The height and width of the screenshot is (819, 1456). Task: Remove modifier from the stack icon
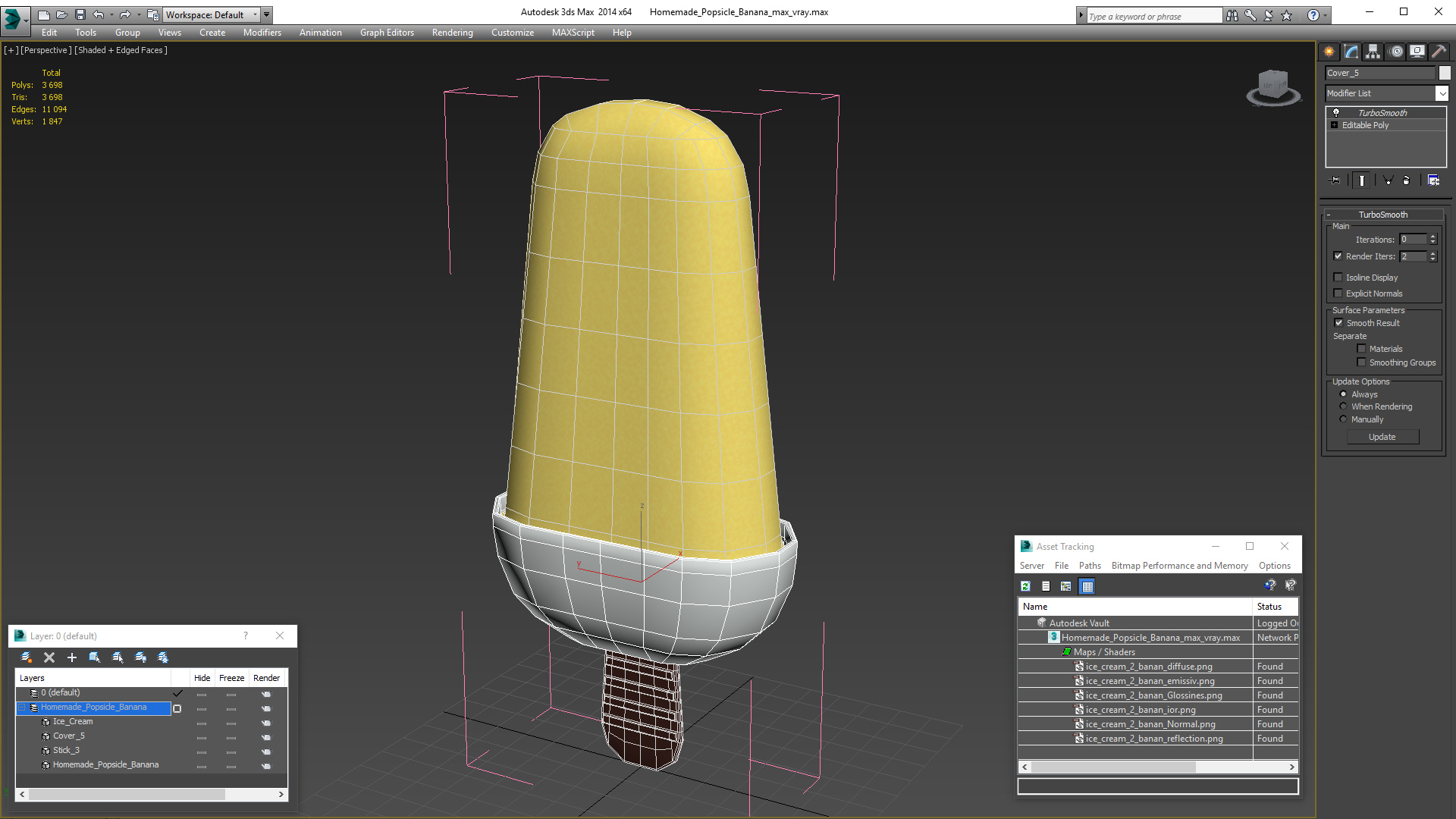click(x=1407, y=180)
